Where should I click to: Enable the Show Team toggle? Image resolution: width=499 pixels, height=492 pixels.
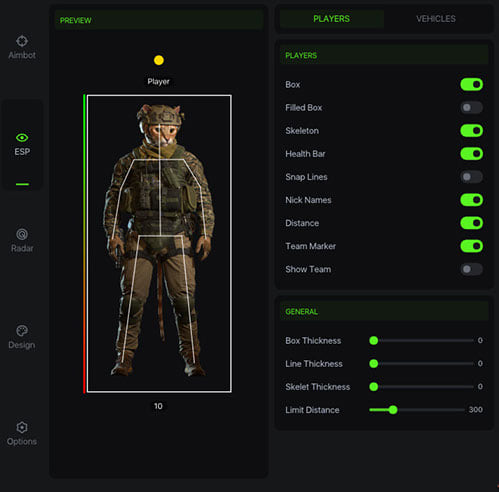[x=471, y=269]
